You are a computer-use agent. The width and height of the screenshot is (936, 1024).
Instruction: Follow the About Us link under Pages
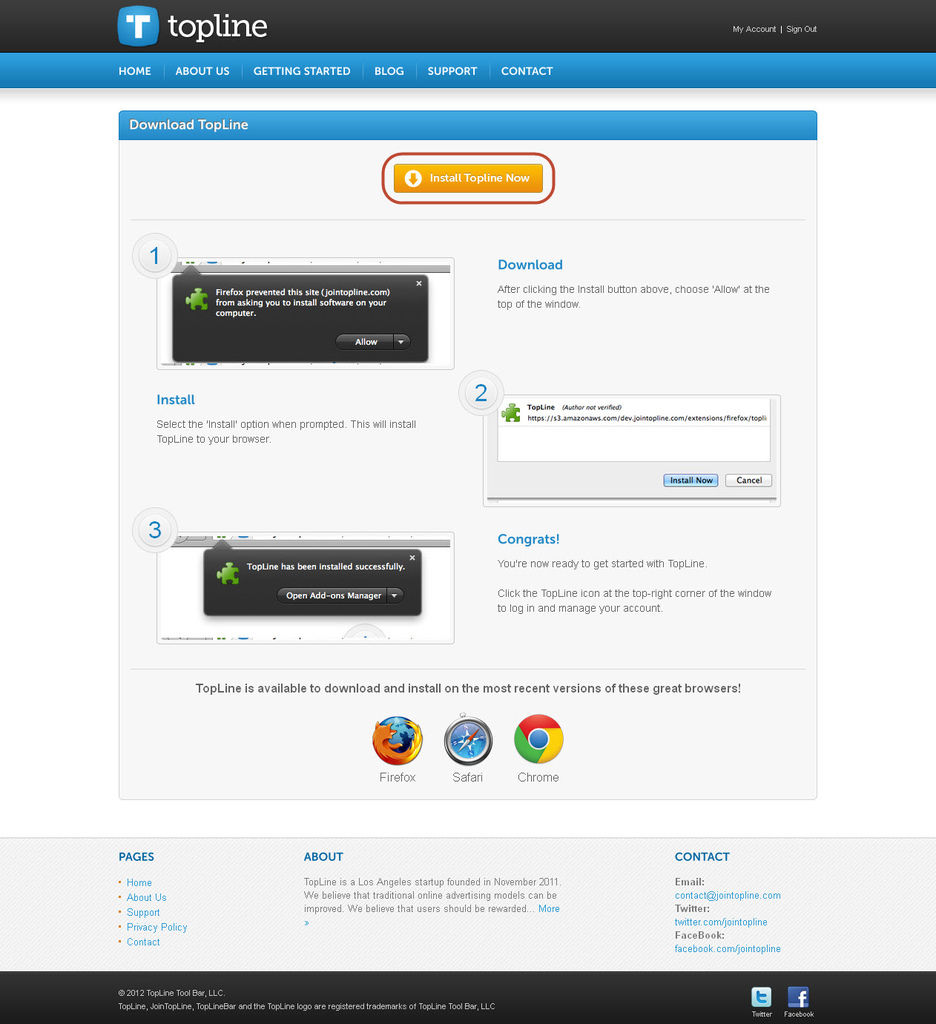coord(146,897)
